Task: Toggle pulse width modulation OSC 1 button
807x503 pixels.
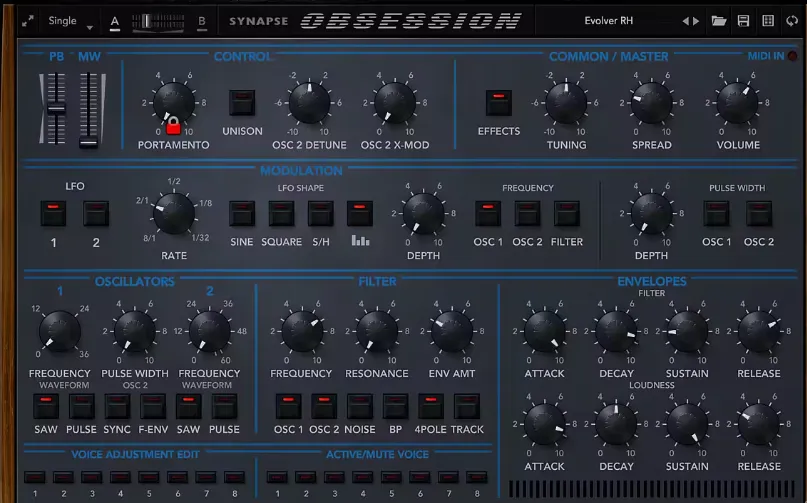Action: (716, 214)
